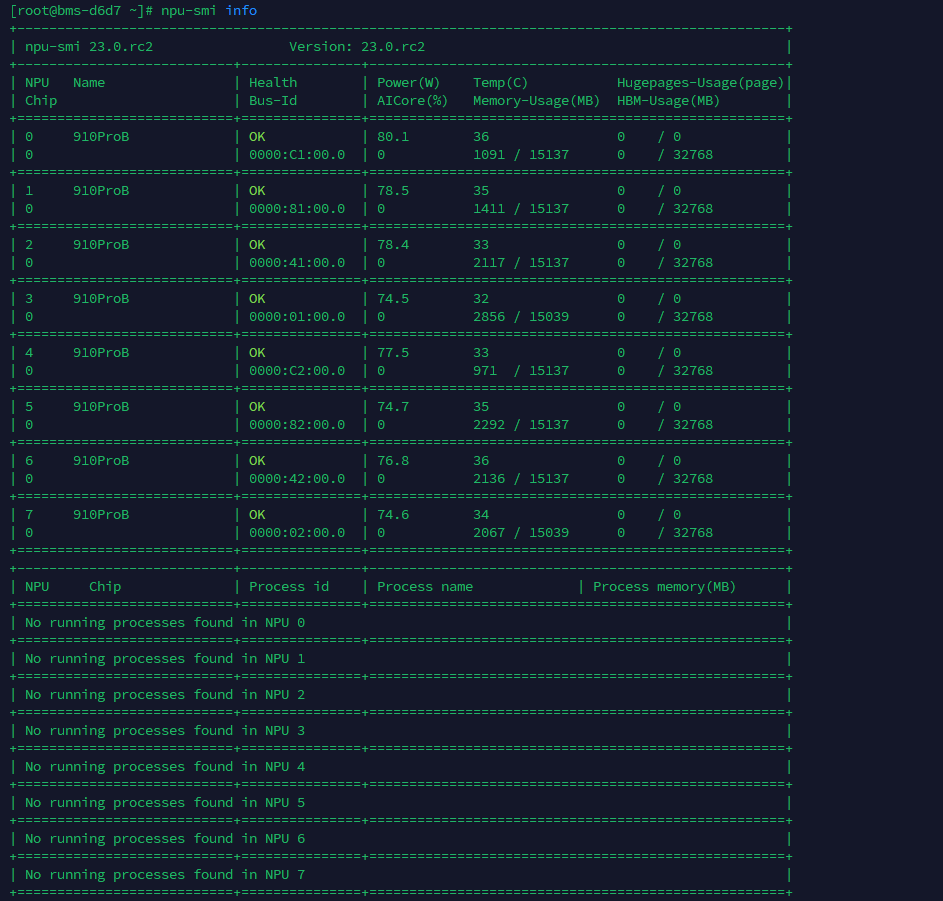Viewport: 943px width, 901px height.
Task: Click the 'Process memory(MB)' header
Action: [665, 587]
